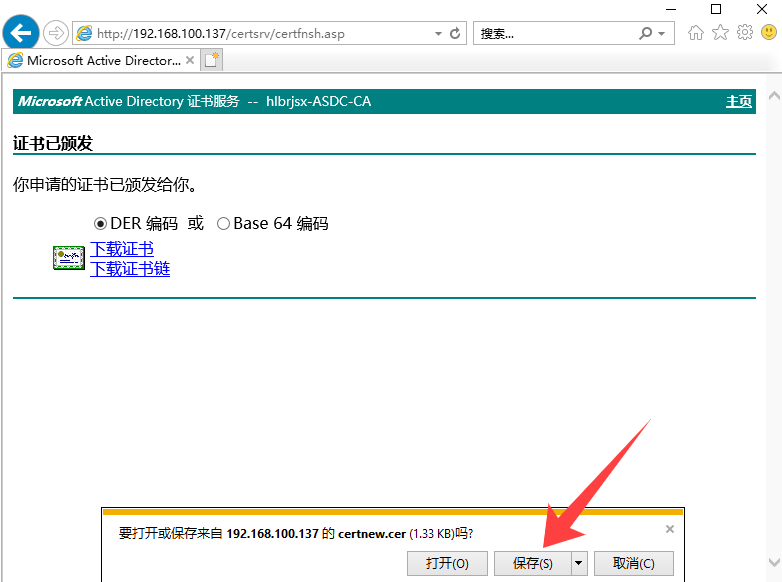Screen dimensions: 782x582
Task: Expand the address bar dropdown arrow
Action: tap(438, 33)
